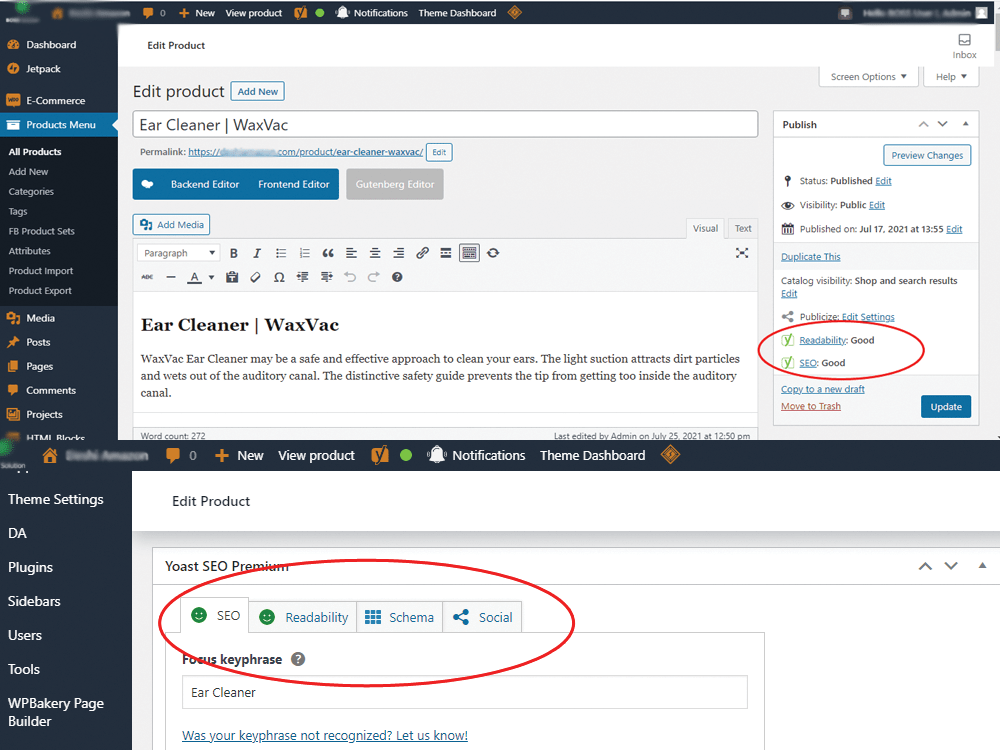Open the Backend Editor
This screenshot has height=750, width=1000.
(205, 184)
